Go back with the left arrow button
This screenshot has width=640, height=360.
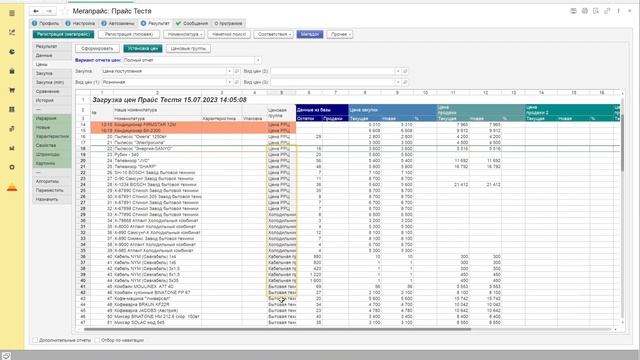point(36,11)
